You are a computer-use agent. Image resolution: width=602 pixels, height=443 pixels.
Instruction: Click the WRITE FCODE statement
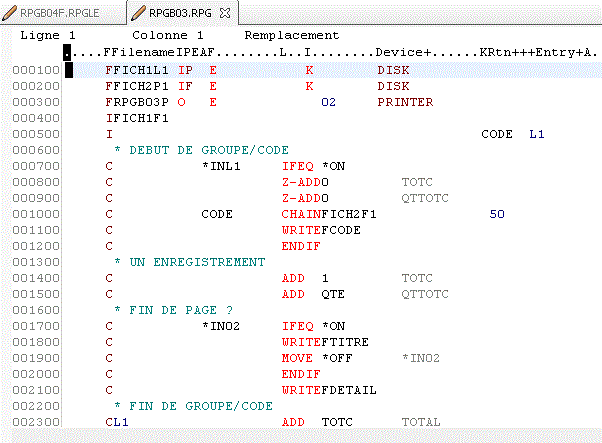pyautogui.click(x=321, y=230)
